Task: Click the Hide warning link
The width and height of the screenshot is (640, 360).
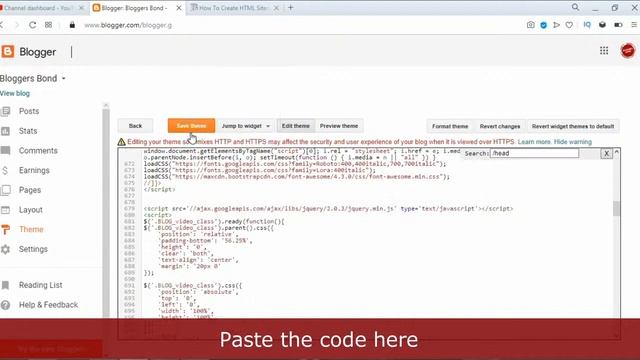Action: coord(572,142)
